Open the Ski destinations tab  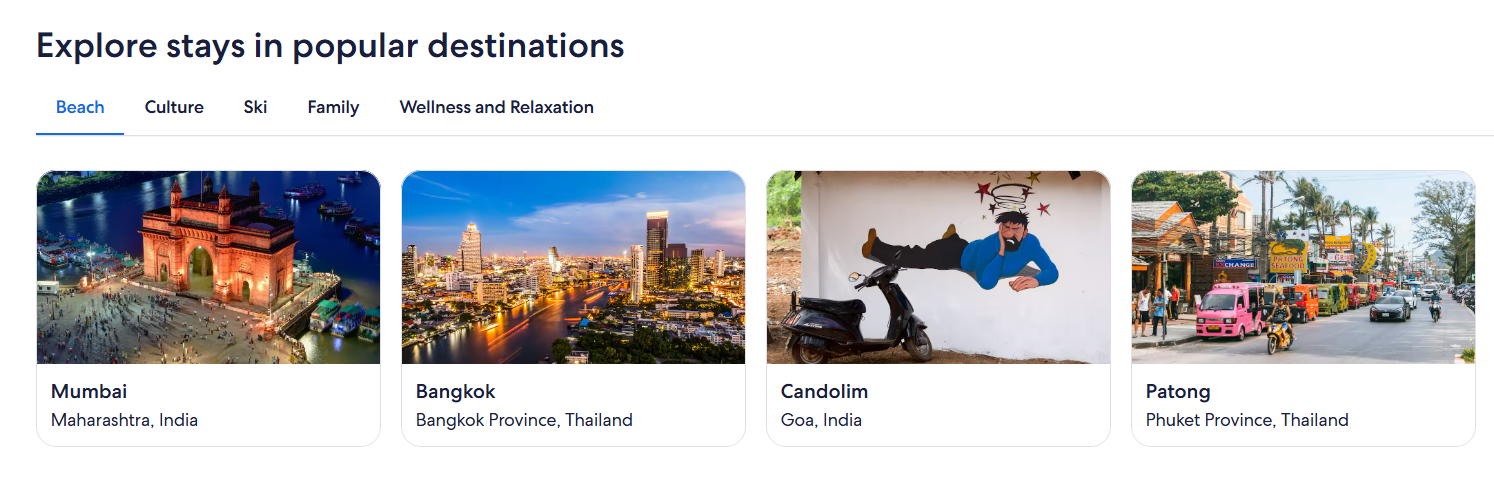[255, 107]
